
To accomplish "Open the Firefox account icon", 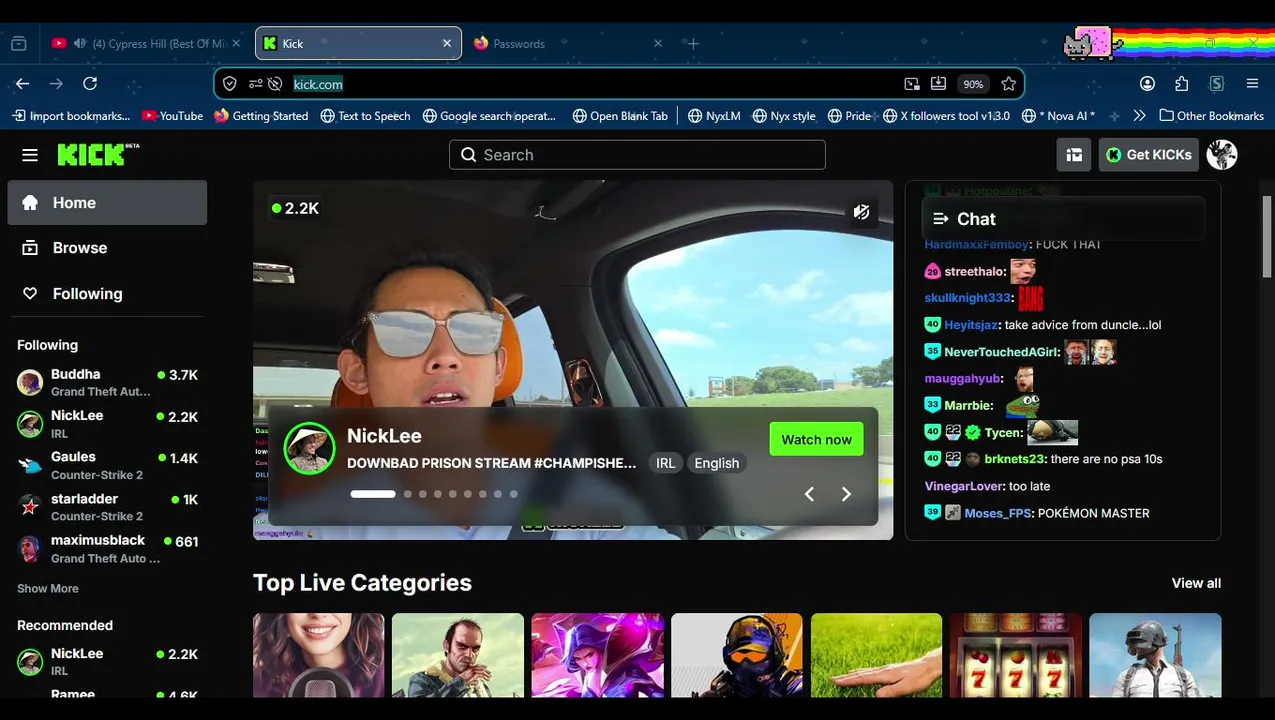I will pos(1147,84).
